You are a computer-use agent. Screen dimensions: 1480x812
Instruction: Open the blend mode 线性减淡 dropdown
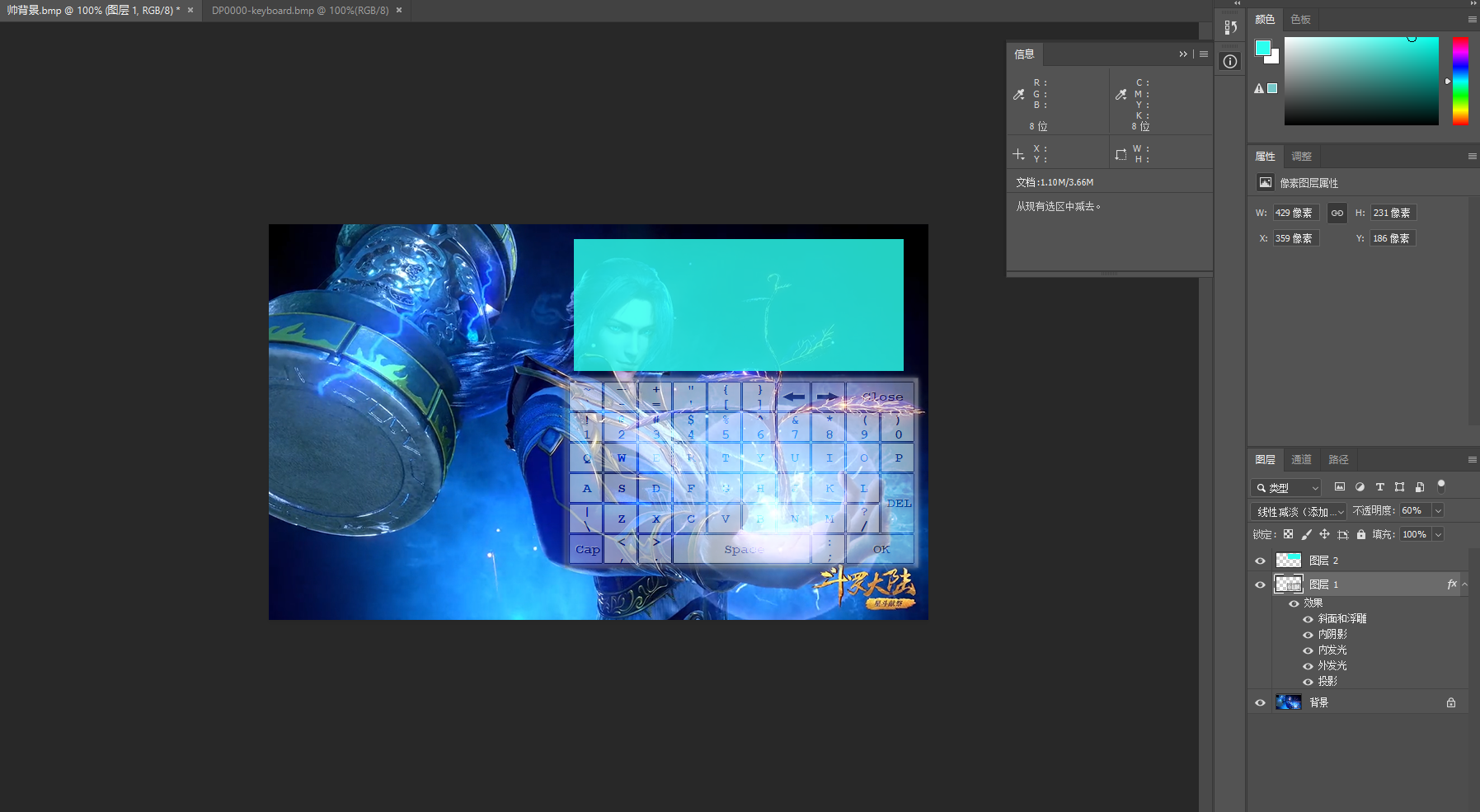[x=1299, y=511]
